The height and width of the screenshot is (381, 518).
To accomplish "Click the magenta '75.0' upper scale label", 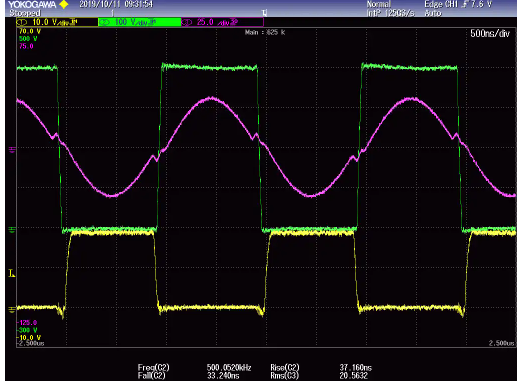I will [x=26, y=46].
